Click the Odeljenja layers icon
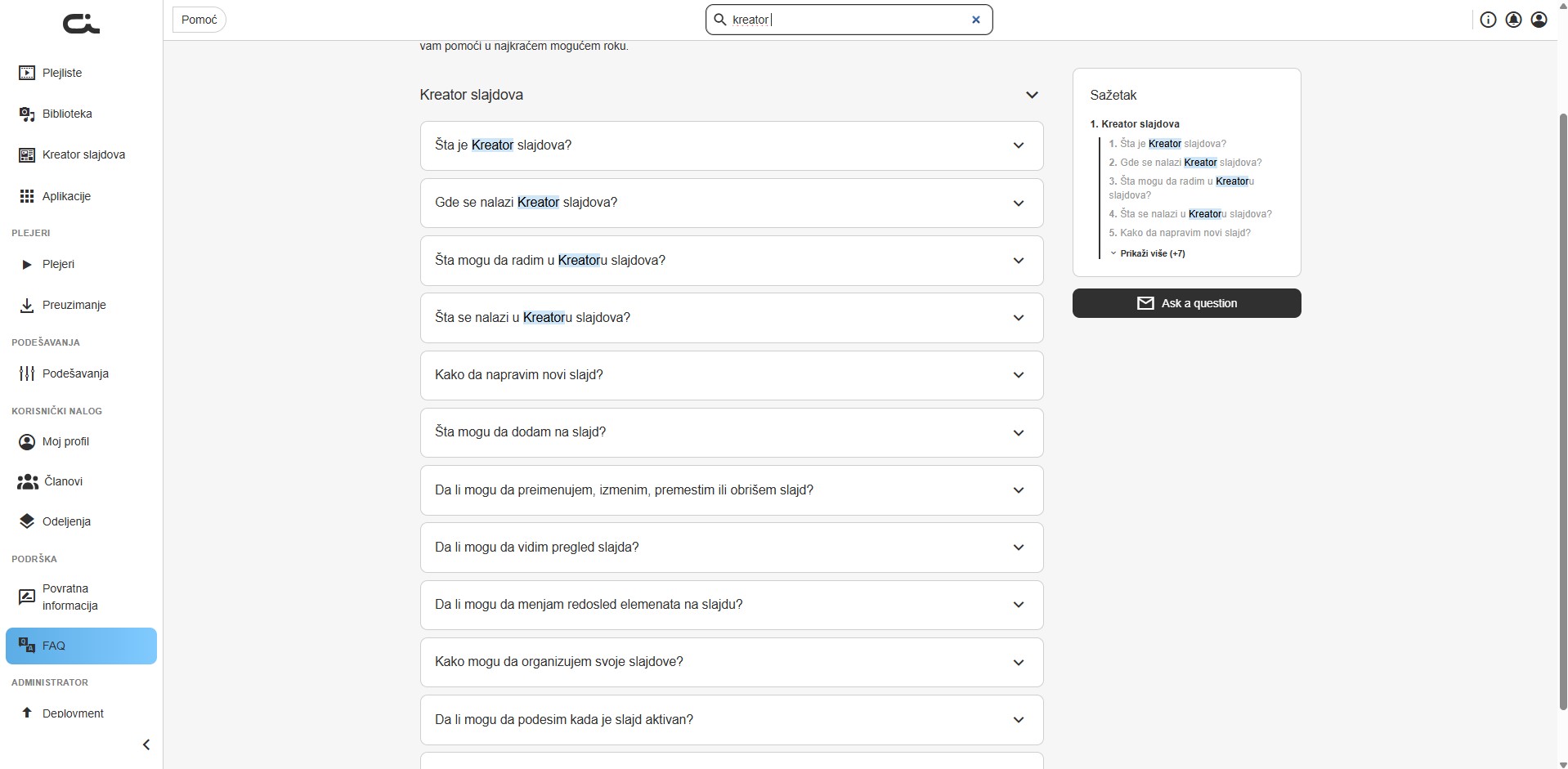The image size is (1568, 769). pos(27,521)
